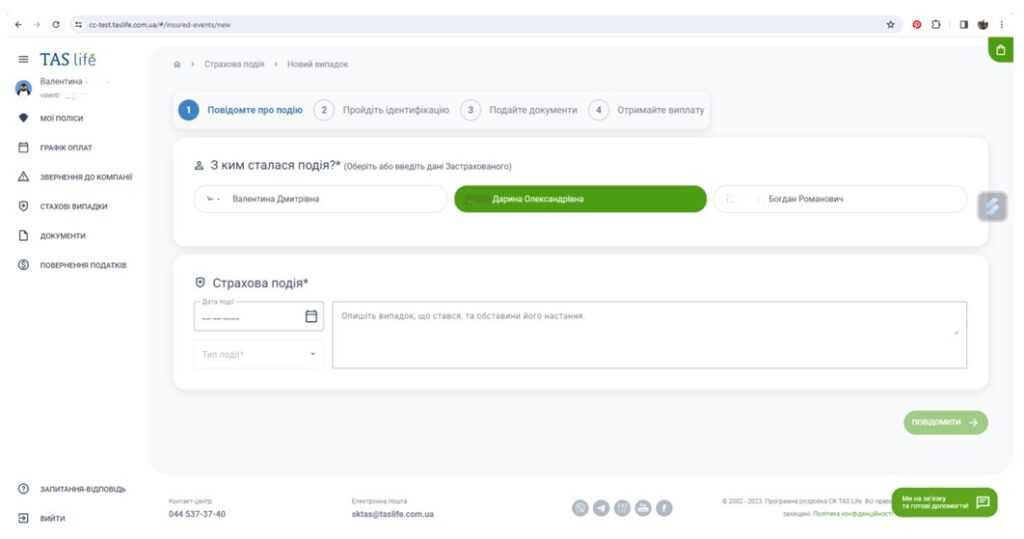1024x539 pixels.
Task: Select insured person Богдан Романович
Action: tap(840, 199)
